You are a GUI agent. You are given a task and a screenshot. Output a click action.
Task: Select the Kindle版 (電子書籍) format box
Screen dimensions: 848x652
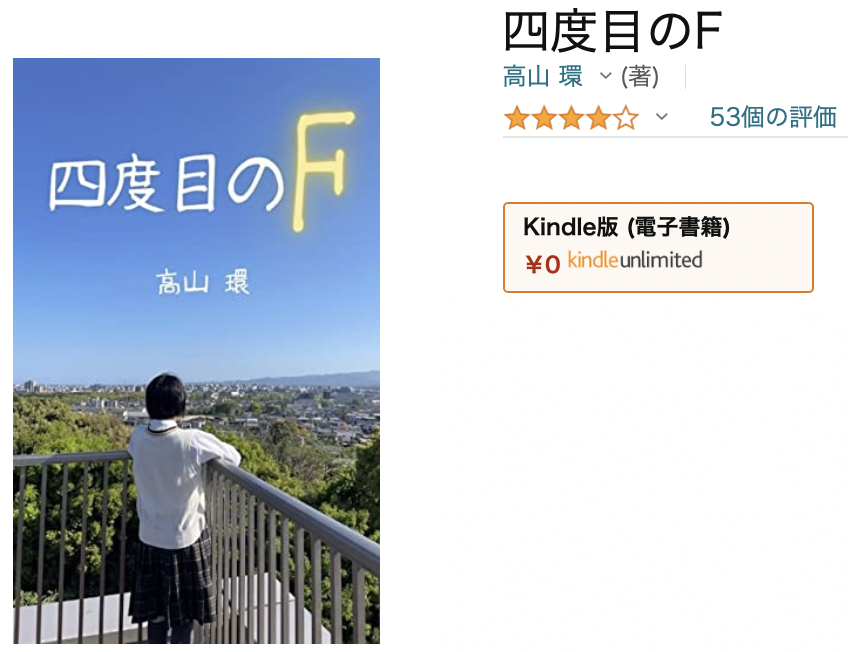click(x=658, y=247)
